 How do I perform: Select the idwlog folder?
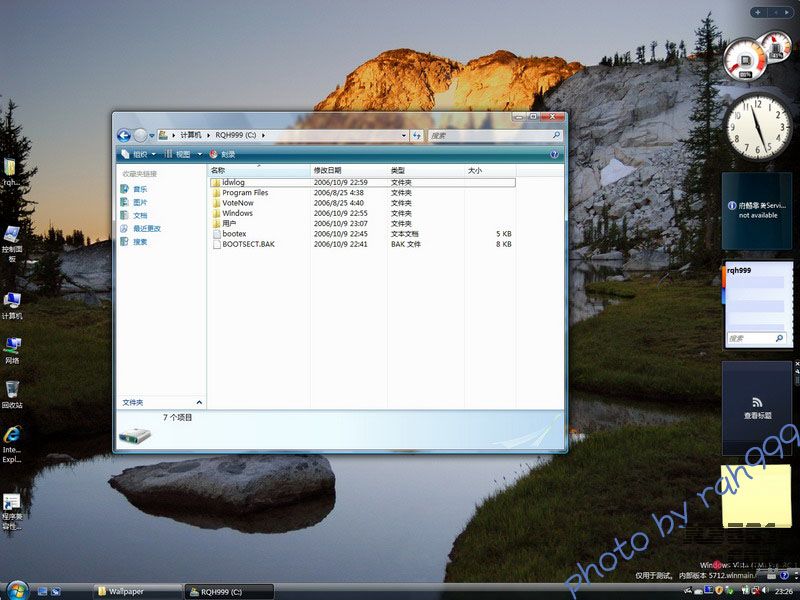pyautogui.click(x=362, y=182)
